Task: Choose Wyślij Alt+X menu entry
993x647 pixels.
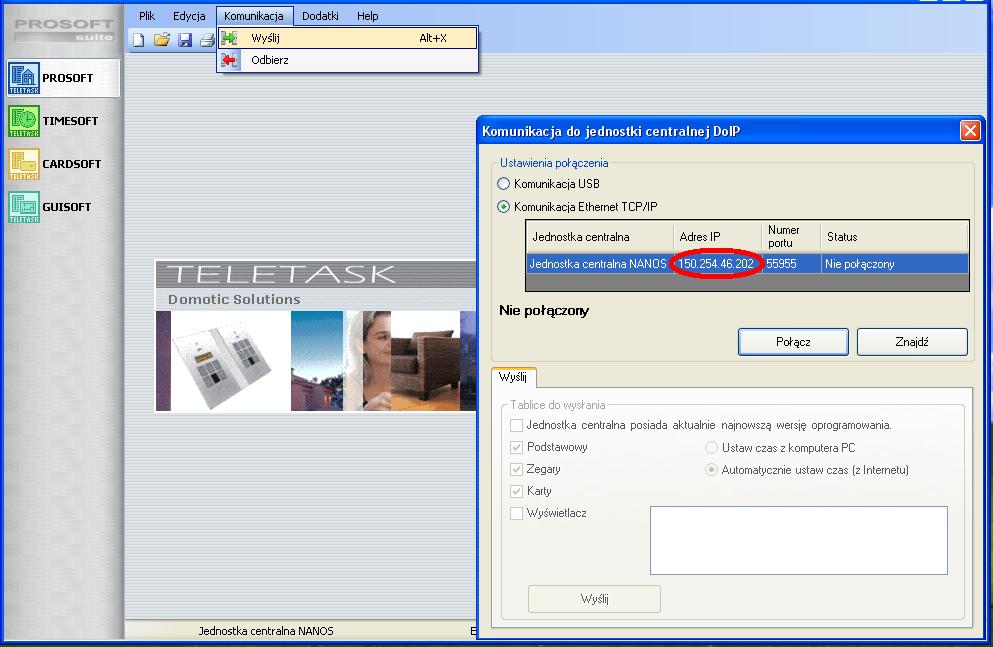Action: (x=348, y=38)
